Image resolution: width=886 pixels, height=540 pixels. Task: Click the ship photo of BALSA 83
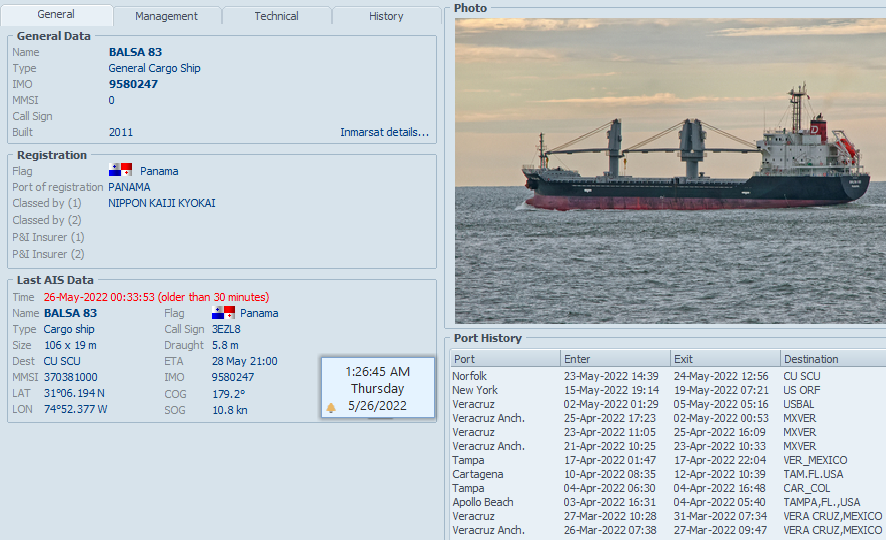coord(670,171)
